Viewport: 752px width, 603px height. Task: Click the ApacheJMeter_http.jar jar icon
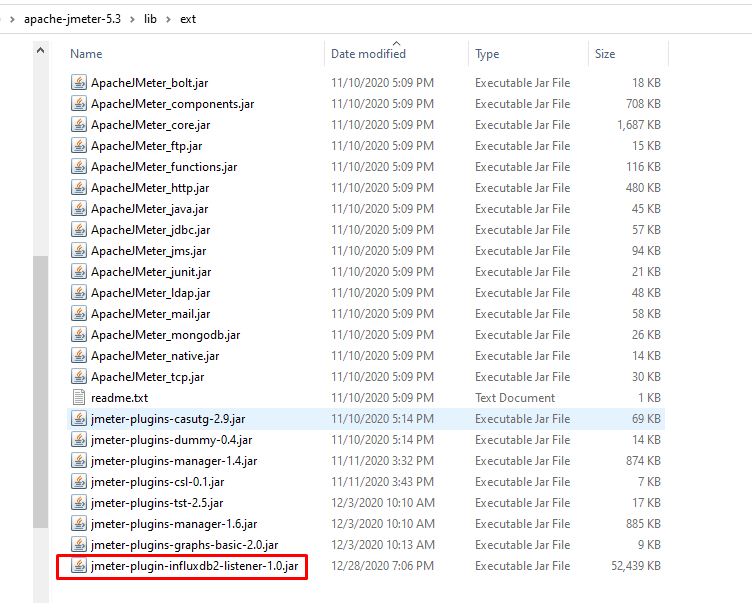[79, 188]
